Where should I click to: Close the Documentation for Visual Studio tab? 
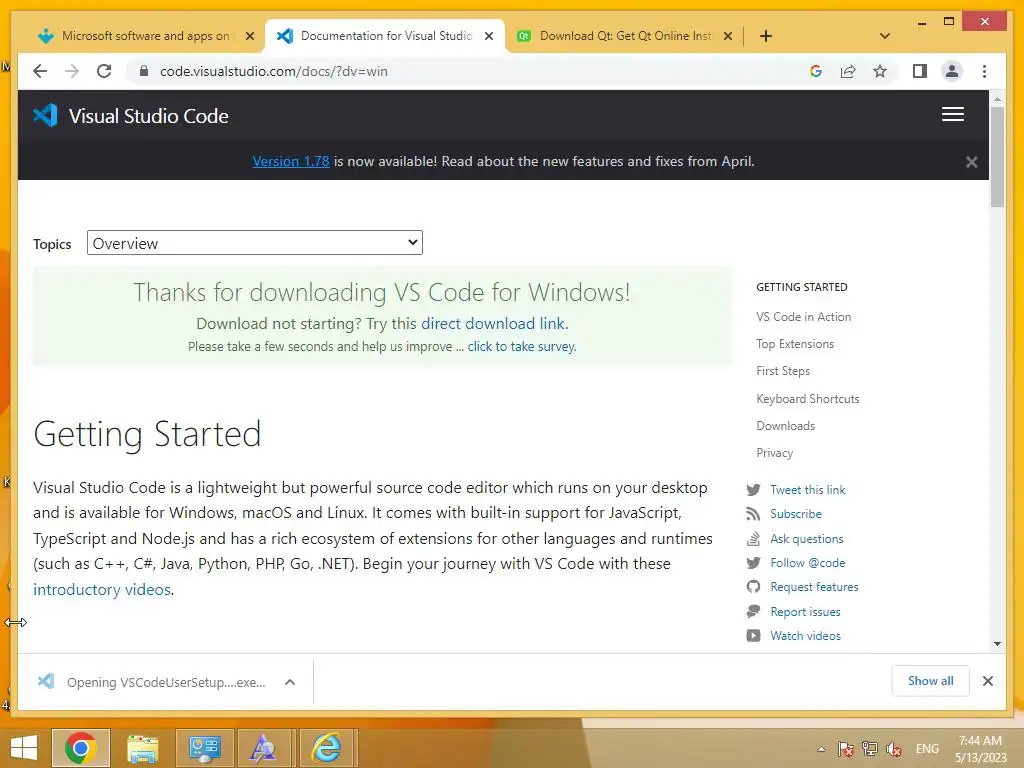tap(488, 36)
